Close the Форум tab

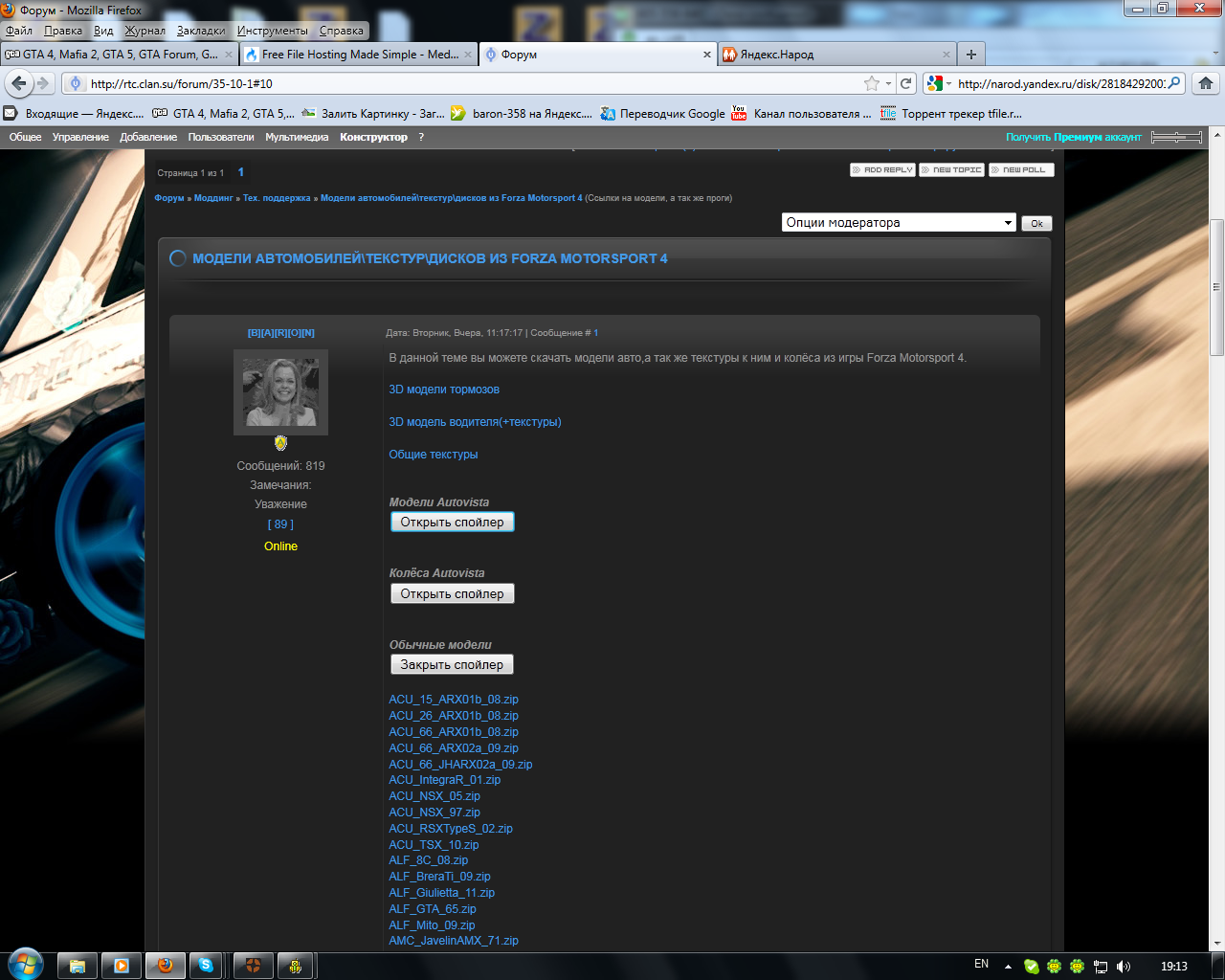(x=707, y=55)
